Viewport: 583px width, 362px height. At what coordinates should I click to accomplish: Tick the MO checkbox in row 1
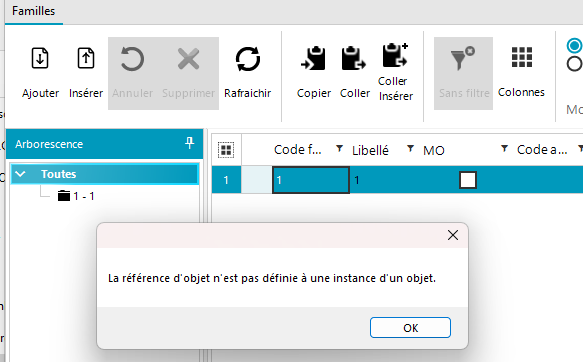[468, 180]
